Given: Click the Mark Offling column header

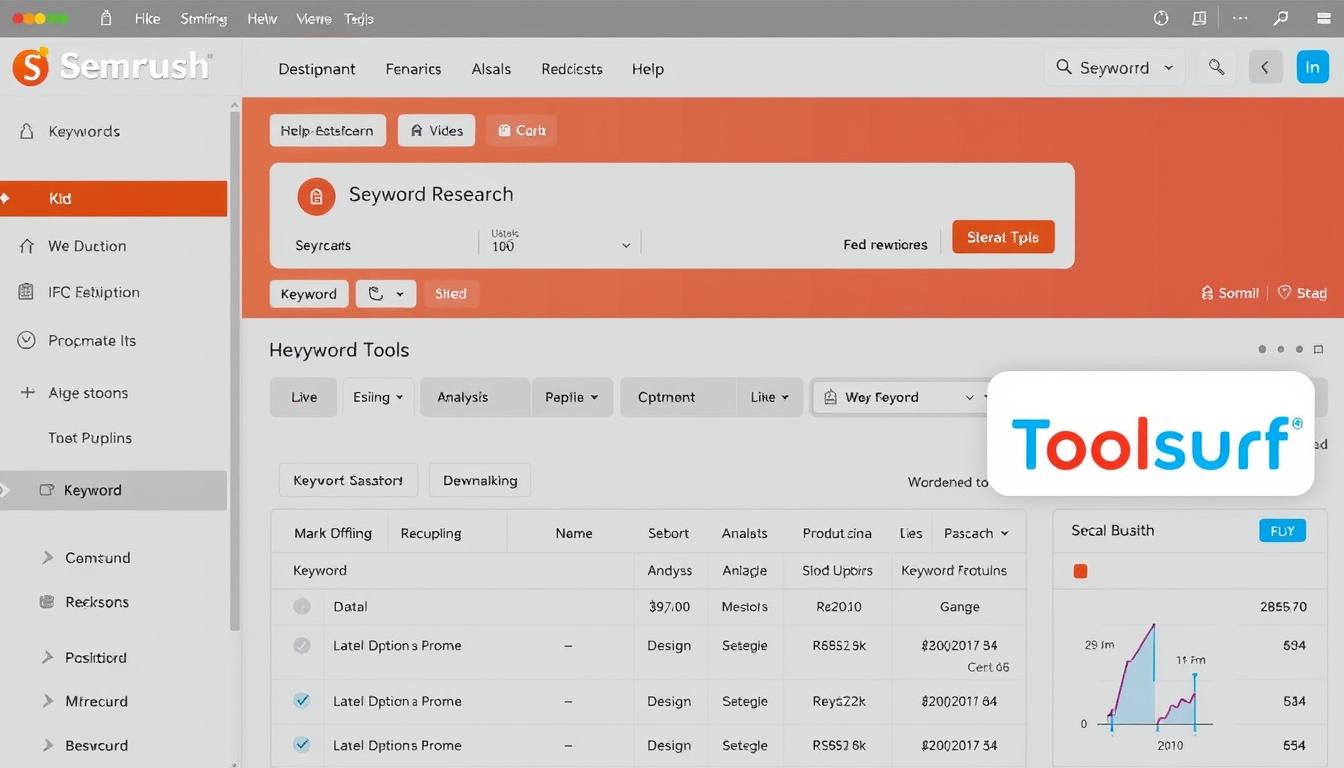Looking at the screenshot, I should click(x=333, y=533).
